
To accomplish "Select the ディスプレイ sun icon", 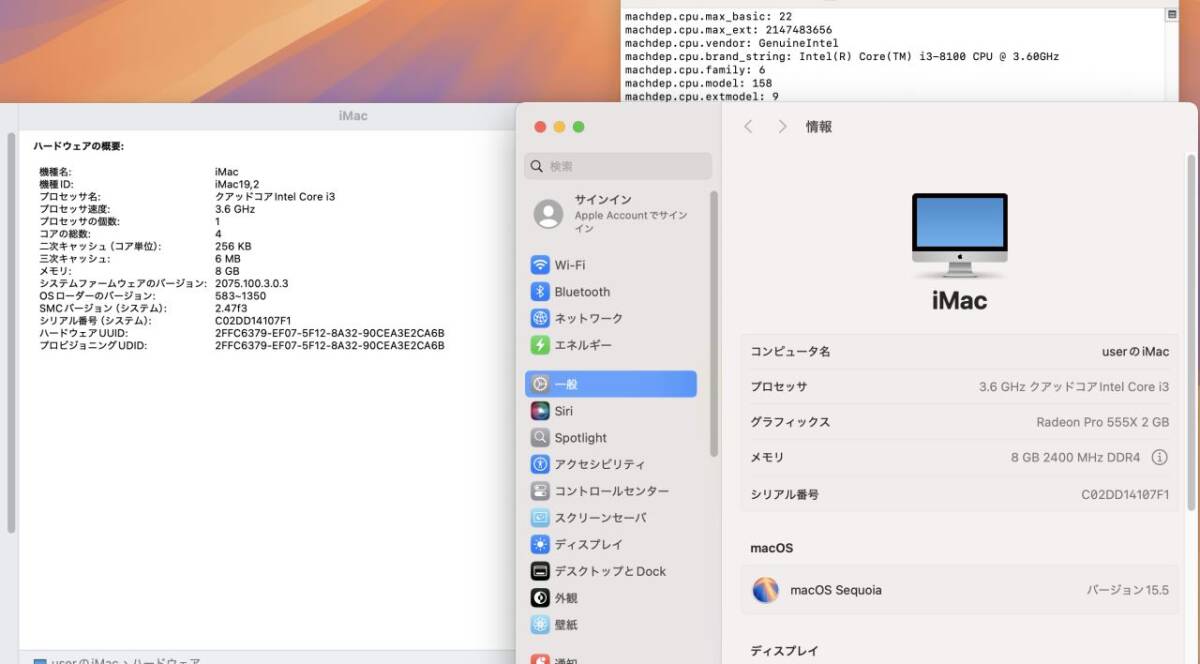I will [x=540, y=545].
